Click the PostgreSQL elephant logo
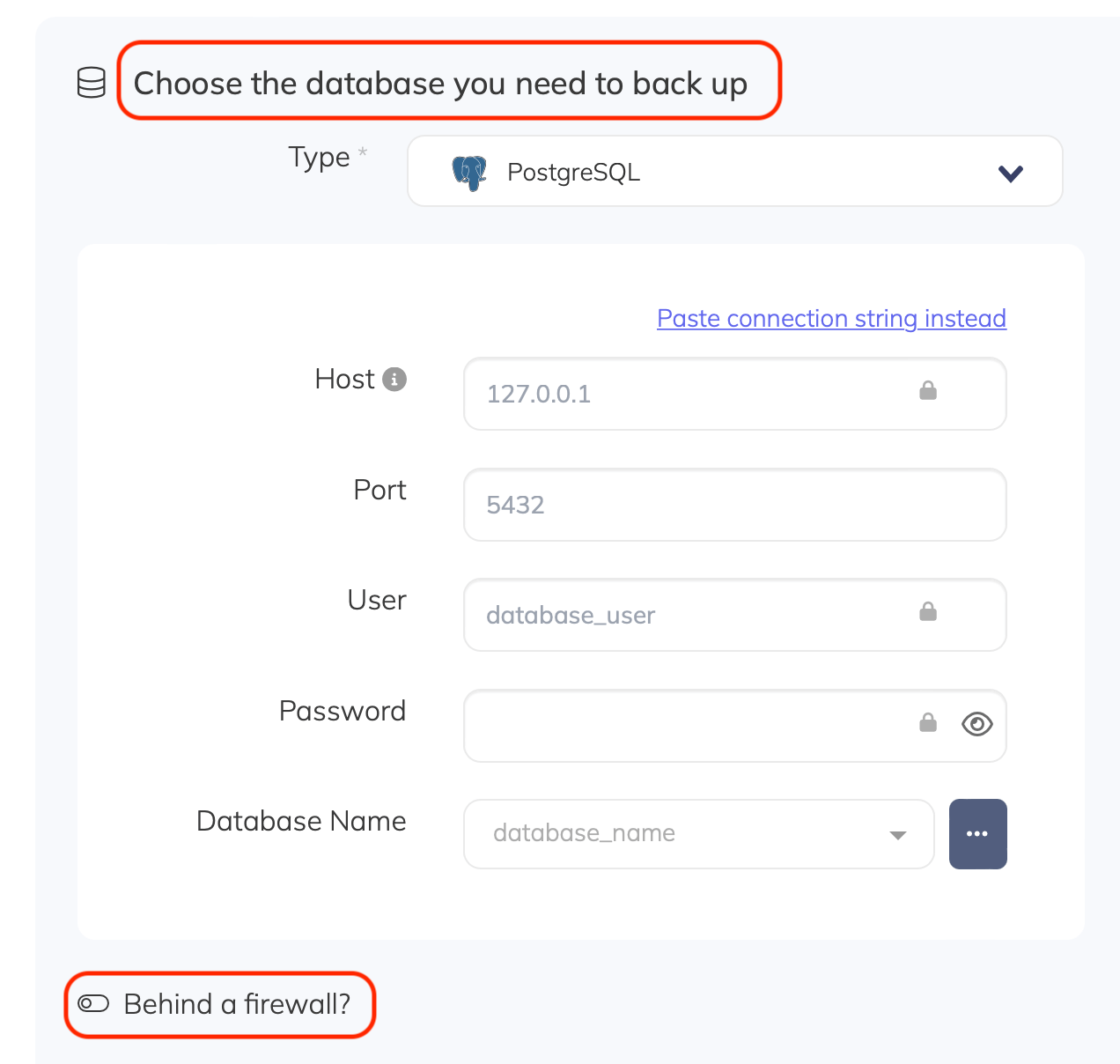 coord(470,172)
